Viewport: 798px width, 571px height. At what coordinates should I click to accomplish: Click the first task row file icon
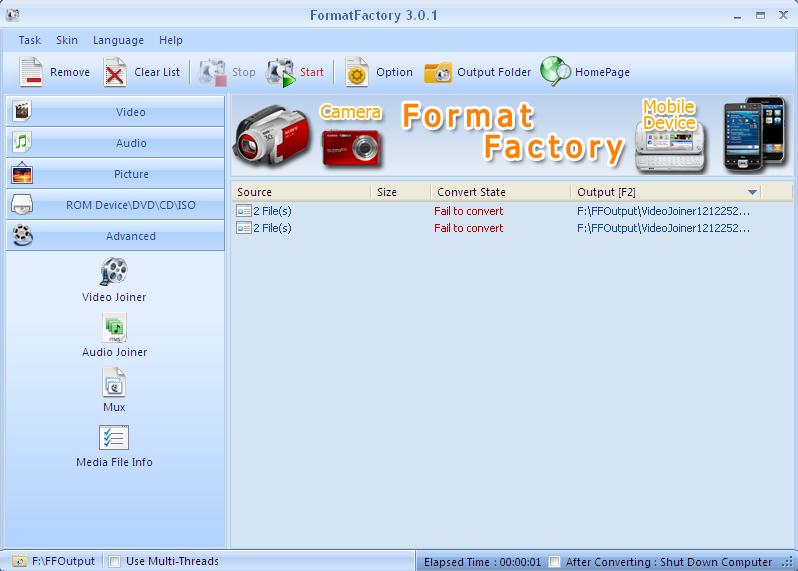[244, 211]
